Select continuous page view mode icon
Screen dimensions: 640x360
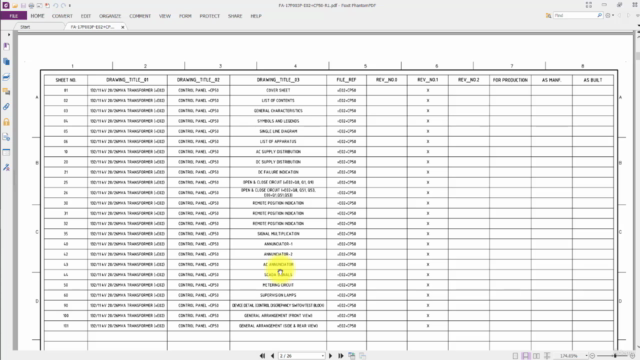[x=526, y=356]
